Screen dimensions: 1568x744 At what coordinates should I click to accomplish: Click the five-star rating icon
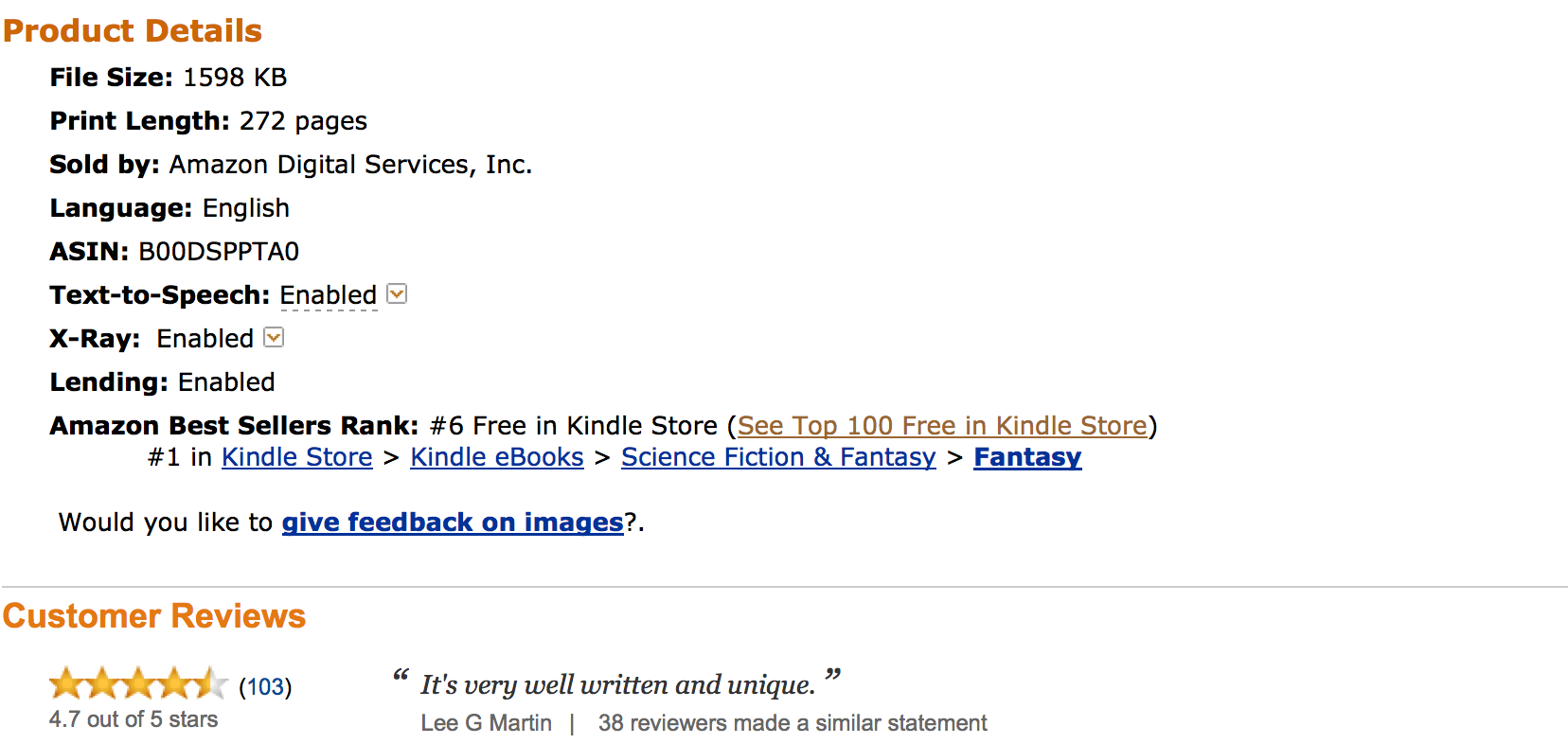point(138,683)
